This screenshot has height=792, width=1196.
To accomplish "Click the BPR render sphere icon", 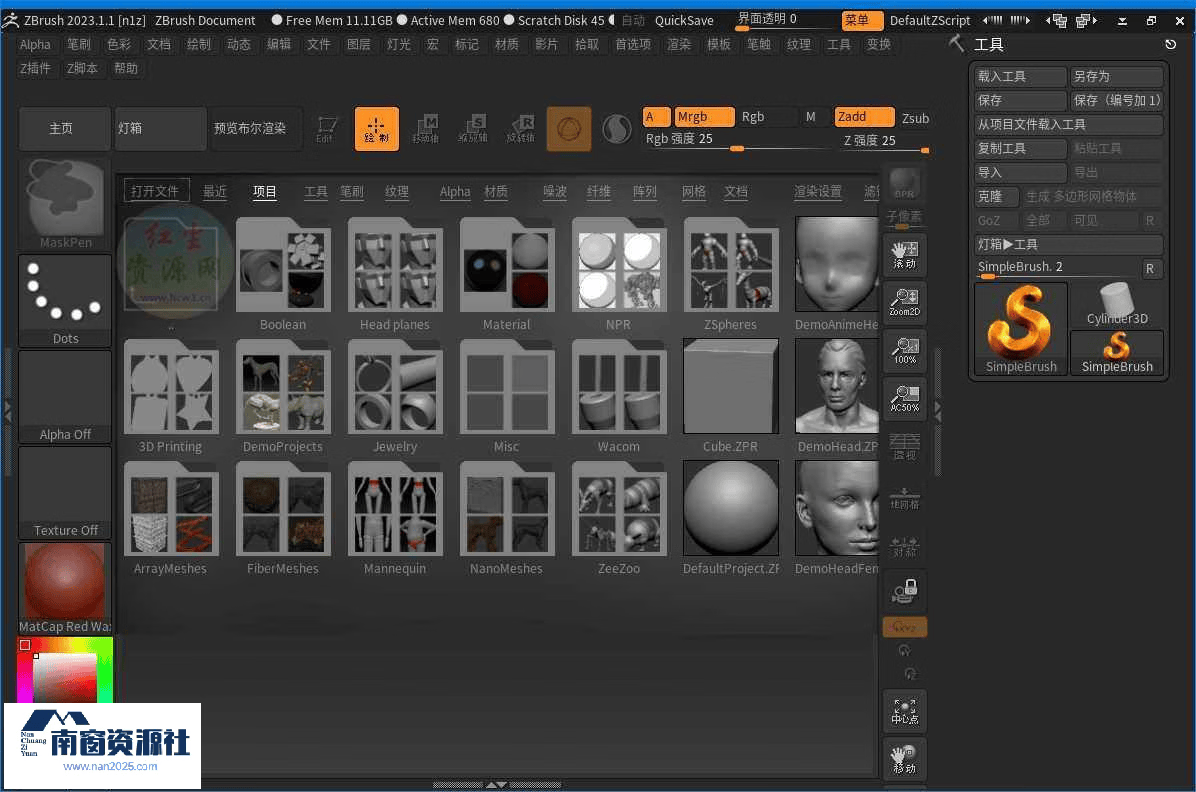I will click(905, 184).
